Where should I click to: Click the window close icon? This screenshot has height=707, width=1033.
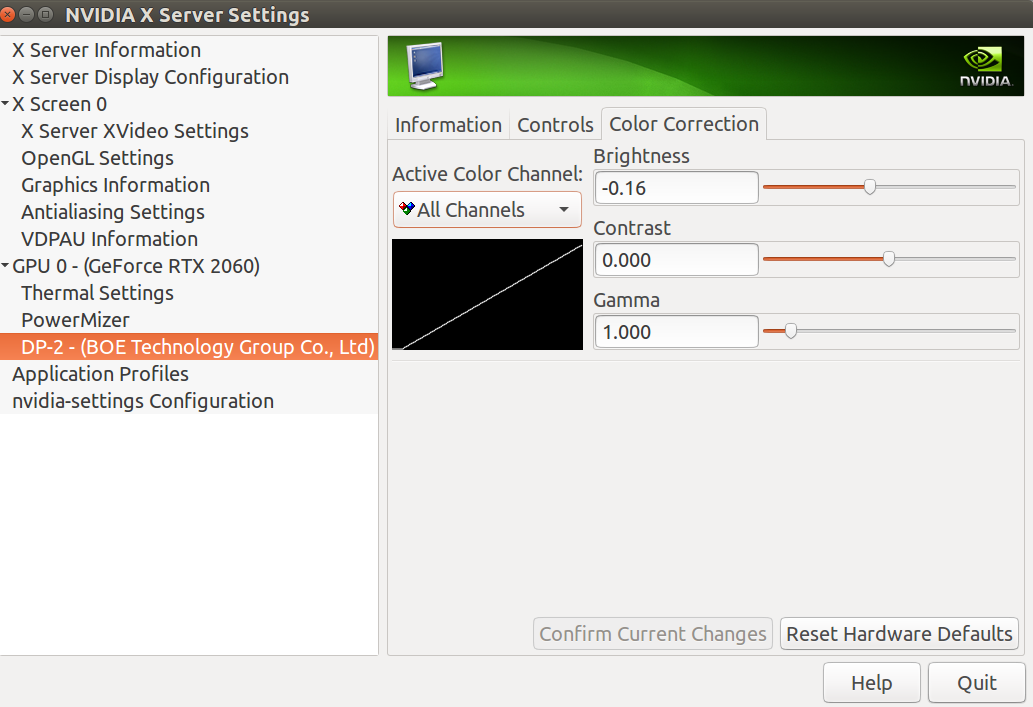coord(10,15)
